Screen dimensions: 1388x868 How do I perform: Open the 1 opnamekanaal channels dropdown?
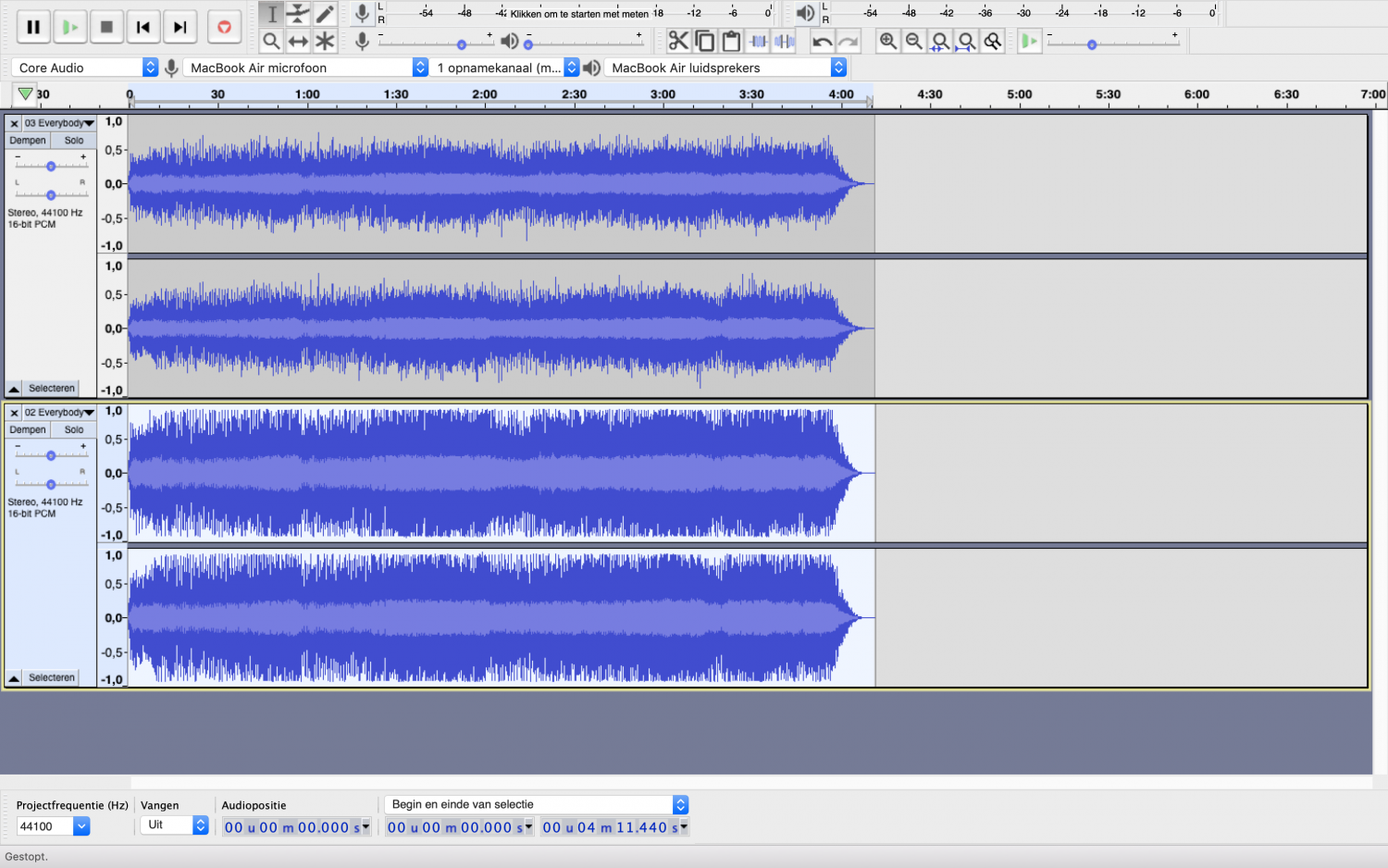(x=505, y=68)
